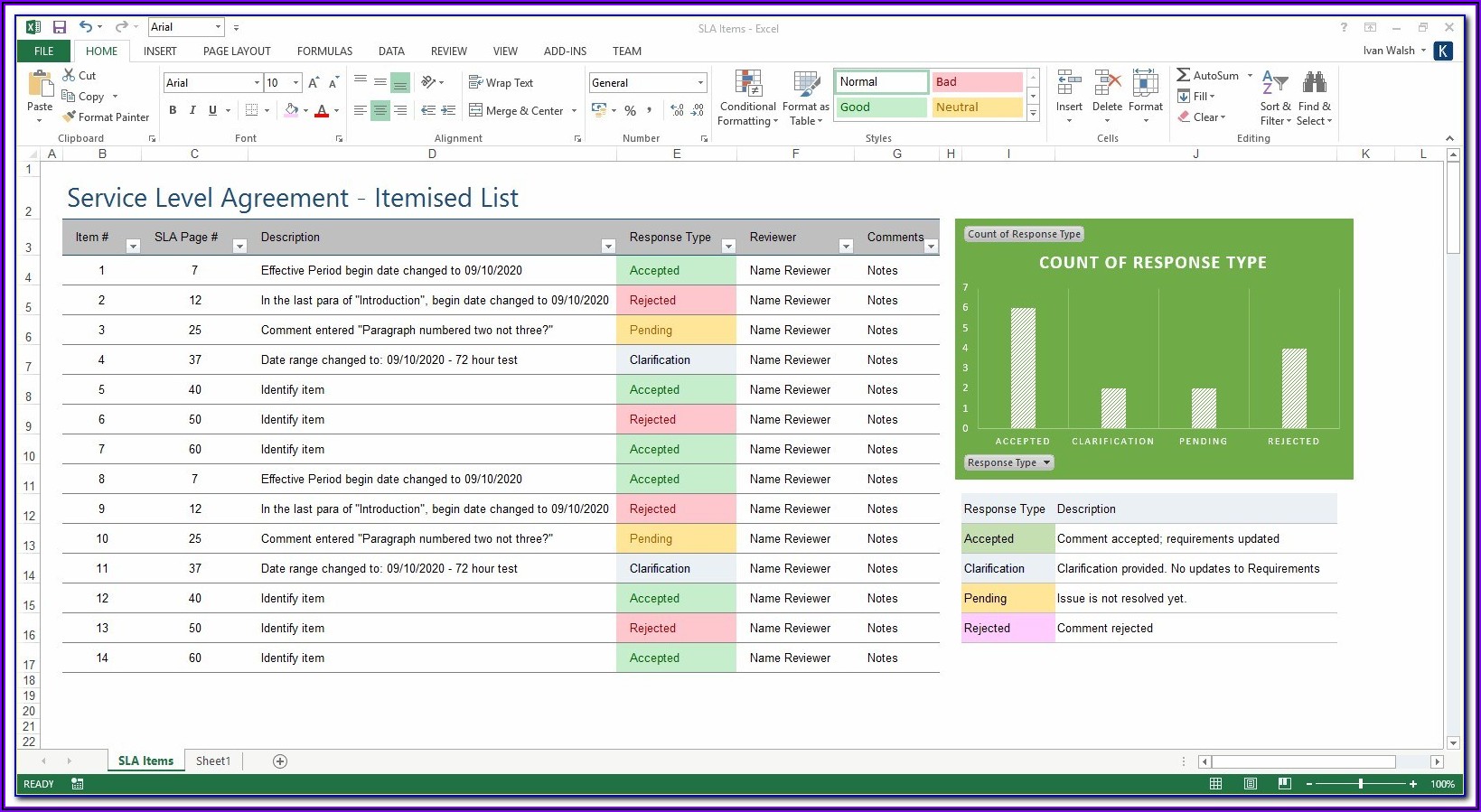Add a new sheet with plus icon
The width and height of the screenshot is (1481, 812).
(280, 761)
